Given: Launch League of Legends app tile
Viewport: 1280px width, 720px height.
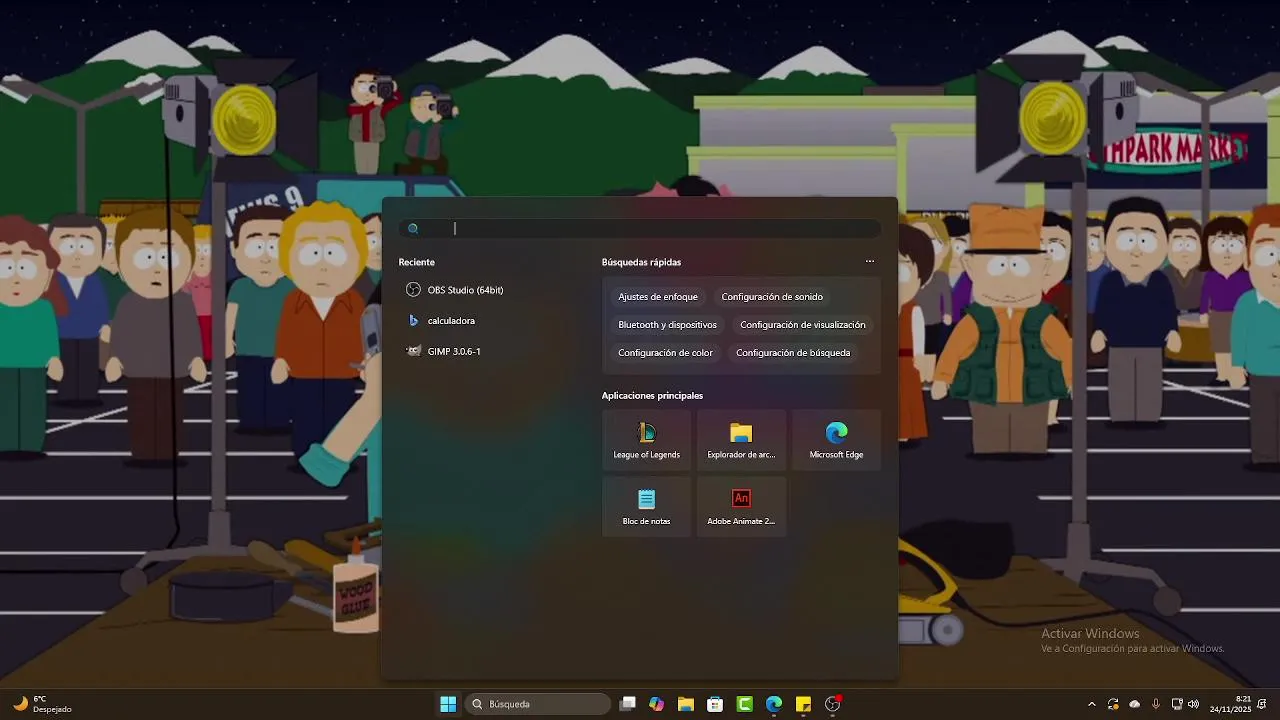Looking at the screenshot, I should click(x=646, y=440).
